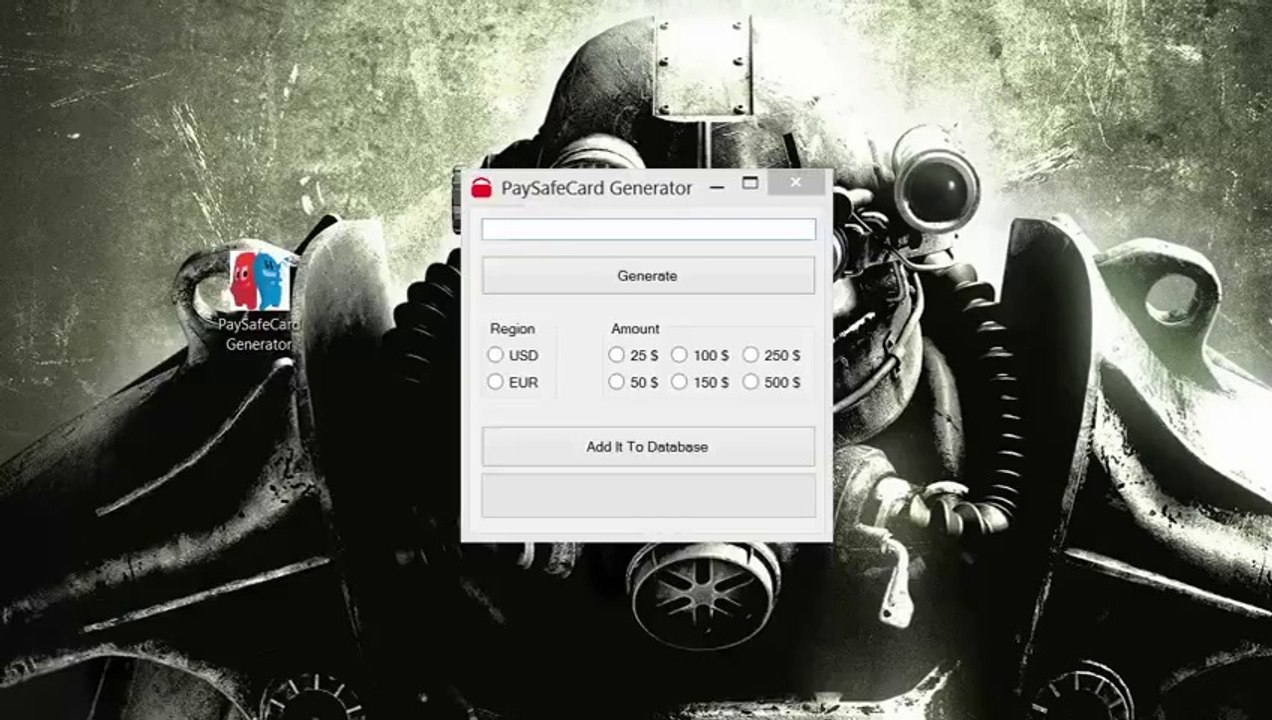The height and width of the screenshot is (720, 1272).
Task: Click the Amount group label
Action: (x=635, y=328)
